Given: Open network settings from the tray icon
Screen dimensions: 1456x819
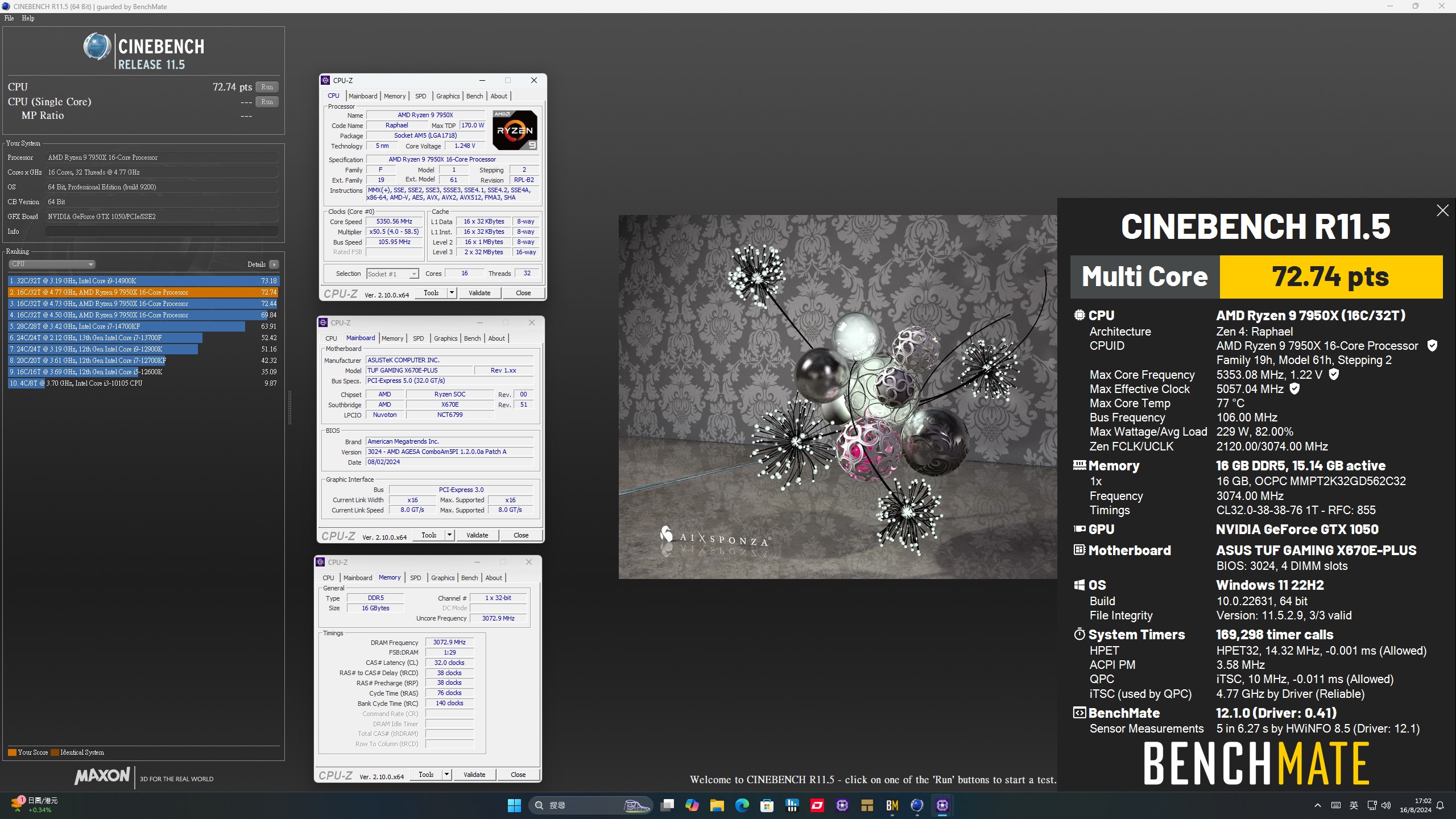Looking at the screenshot, I should 1372,805.
